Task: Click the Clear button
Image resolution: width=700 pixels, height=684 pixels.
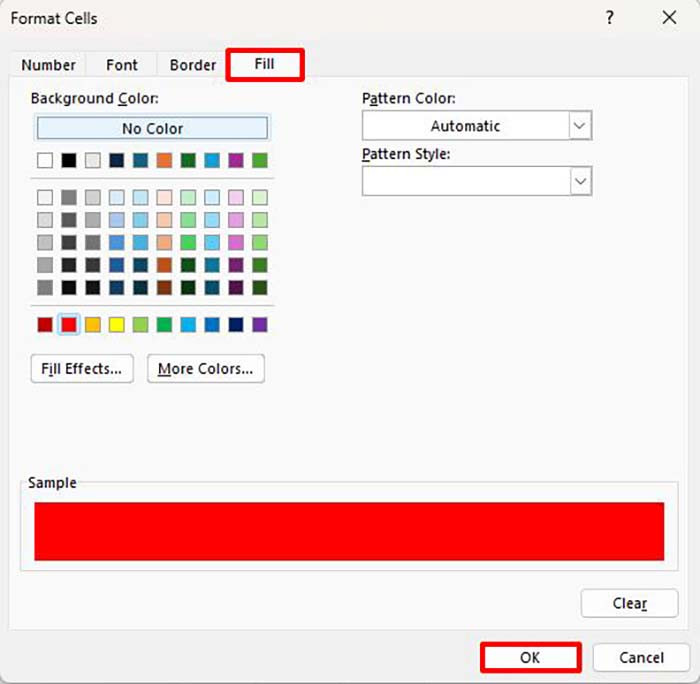Action: (x=629, y=603)
